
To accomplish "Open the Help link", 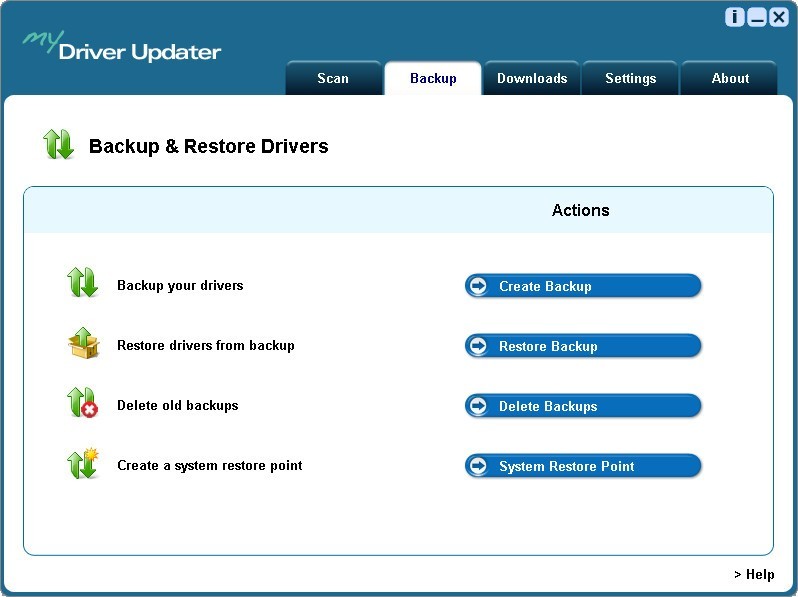I will click(754, 574).
